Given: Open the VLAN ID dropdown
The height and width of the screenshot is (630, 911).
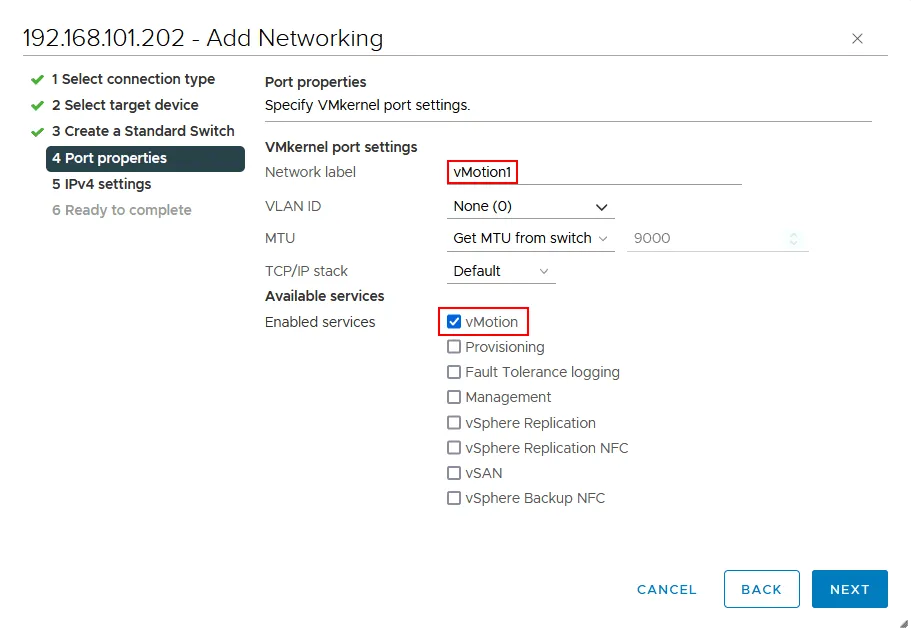Looking at the screenshot, I should click(x=530, y=206).
